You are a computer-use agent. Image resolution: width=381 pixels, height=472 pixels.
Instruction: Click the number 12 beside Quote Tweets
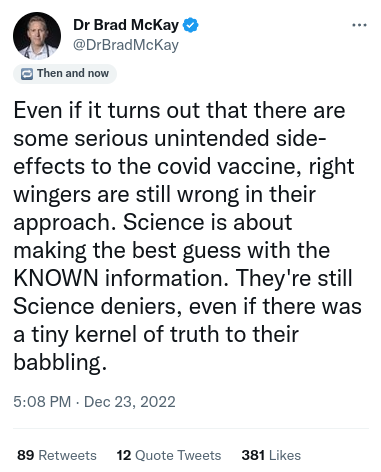pyautogui.click(x=124, y=455)
